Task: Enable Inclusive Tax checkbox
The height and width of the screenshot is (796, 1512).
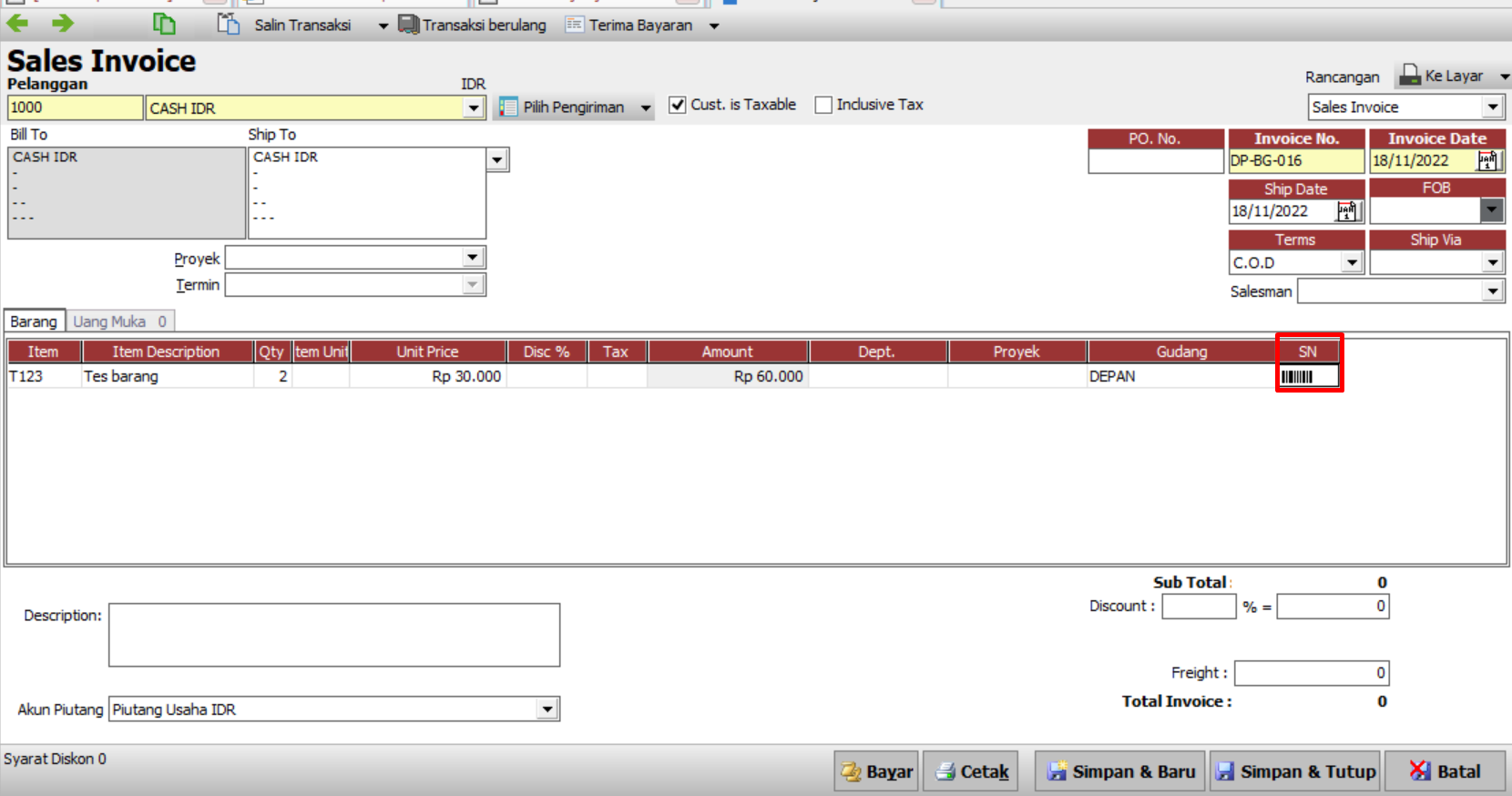Action: (x=823, y=105)
